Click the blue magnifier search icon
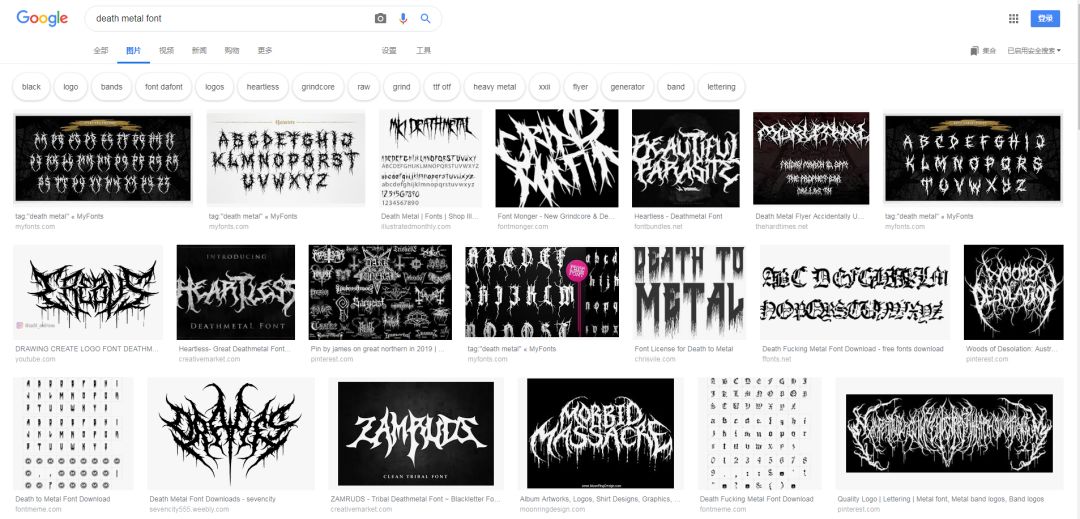Image resolution: width=1080 pixels, height=519 pixels. point(425,19)
